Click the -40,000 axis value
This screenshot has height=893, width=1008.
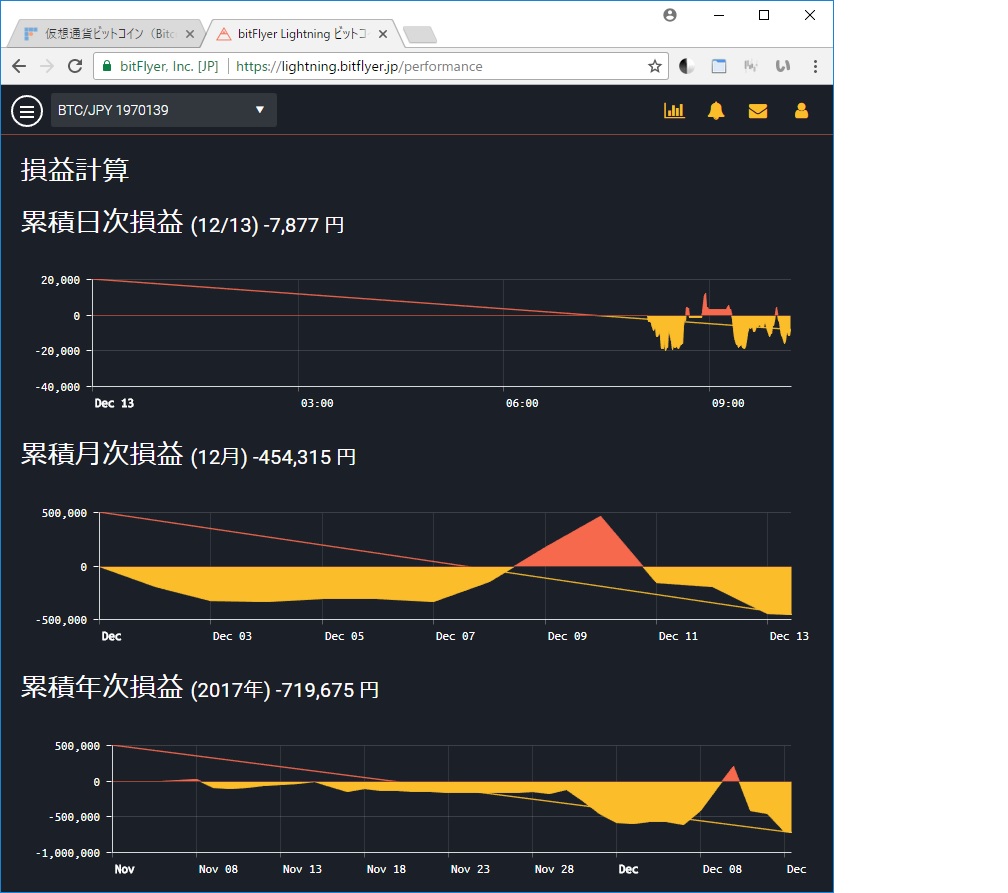pyautogui.click(x=58, y=386)
